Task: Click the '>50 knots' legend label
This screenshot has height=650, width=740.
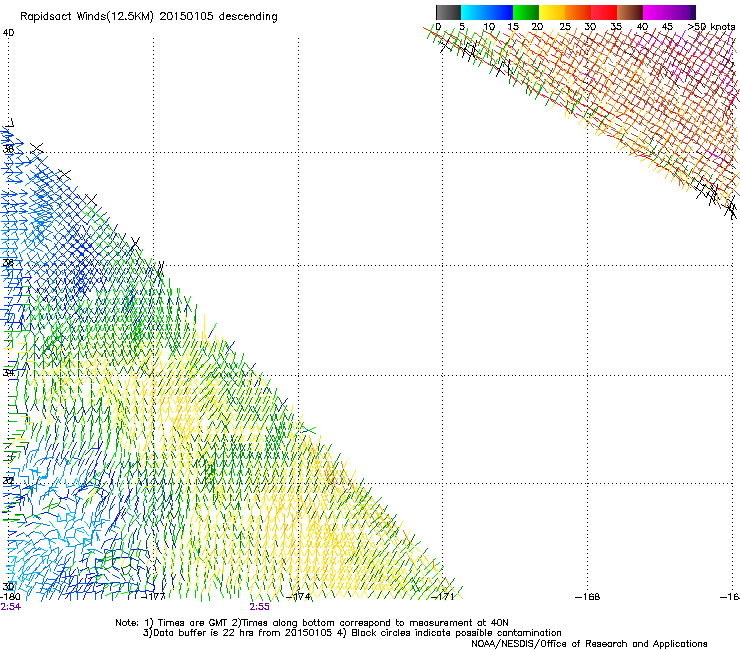Action: 712,27
